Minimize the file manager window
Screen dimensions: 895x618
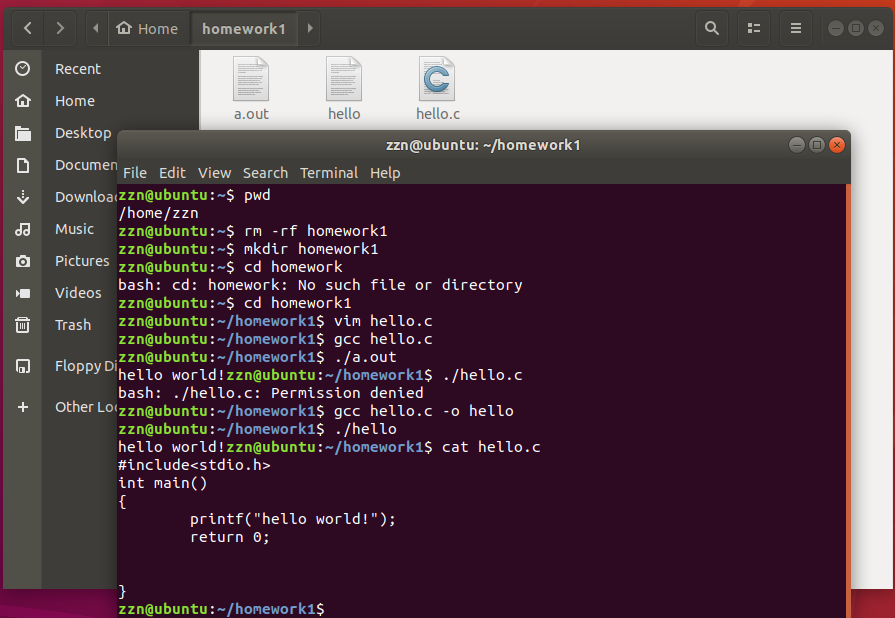(x=836, y=28)
